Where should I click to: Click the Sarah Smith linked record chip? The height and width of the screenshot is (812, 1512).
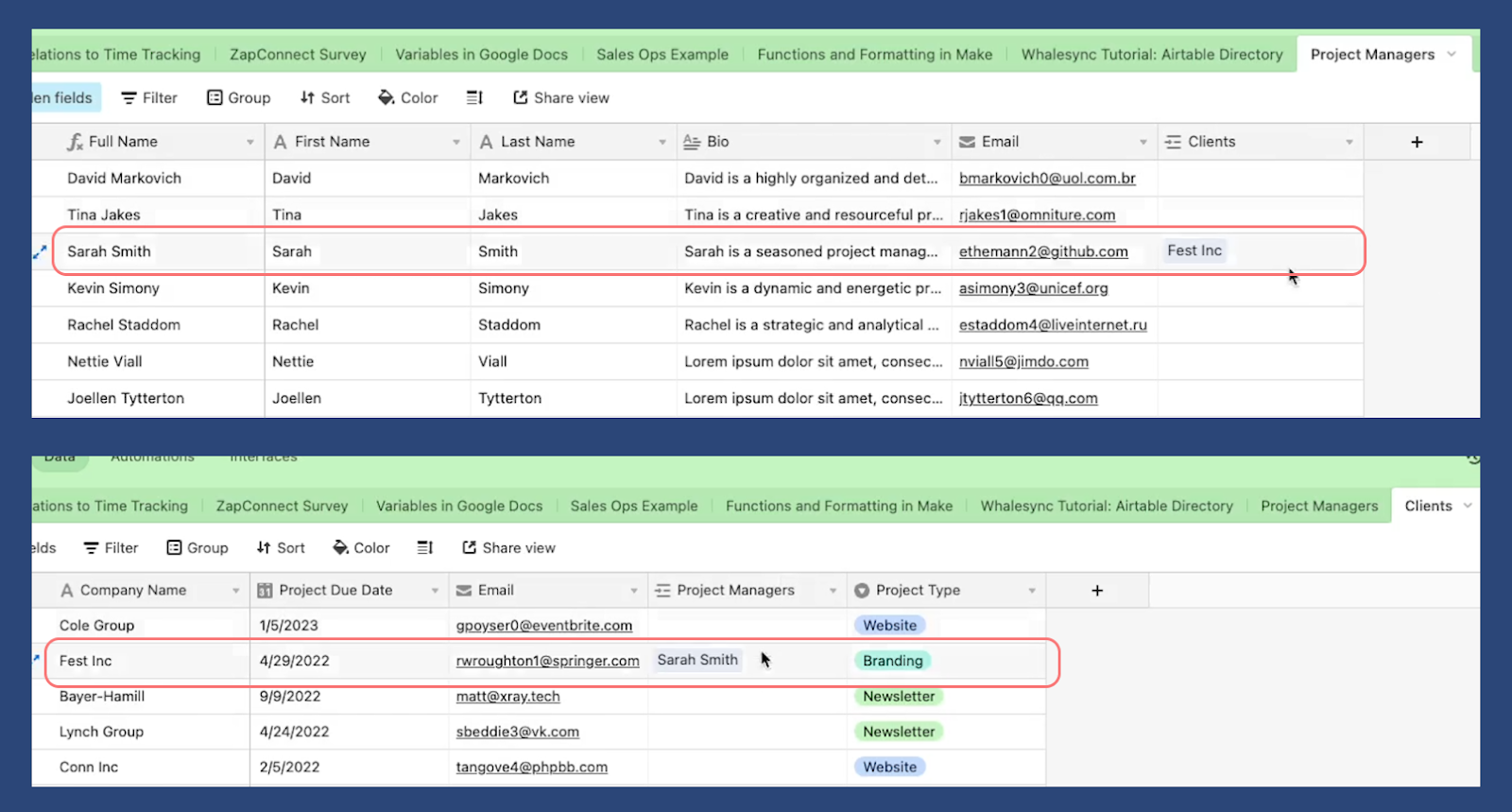click(697, 660)
